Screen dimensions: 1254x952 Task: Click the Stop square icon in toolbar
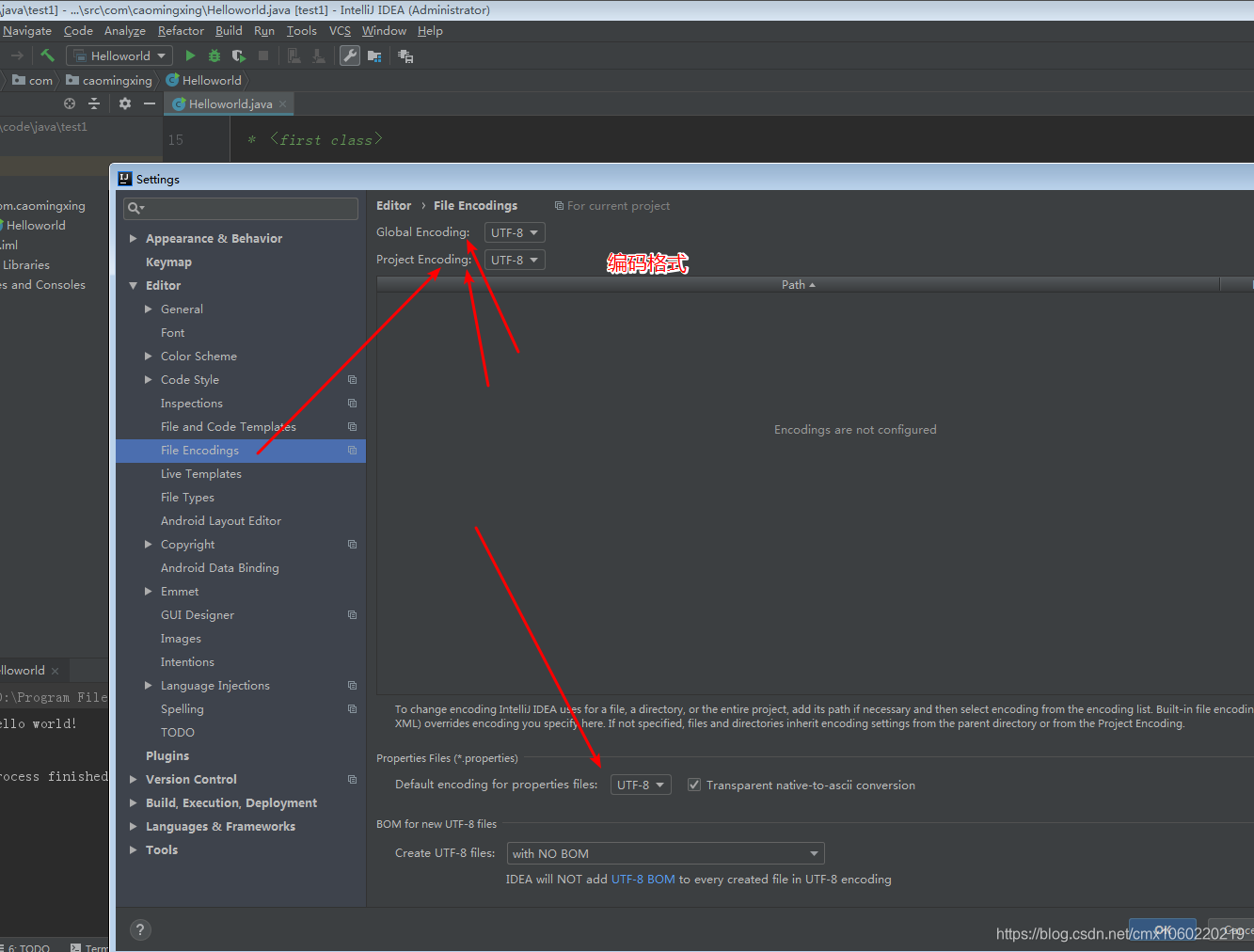click(263, 56)
